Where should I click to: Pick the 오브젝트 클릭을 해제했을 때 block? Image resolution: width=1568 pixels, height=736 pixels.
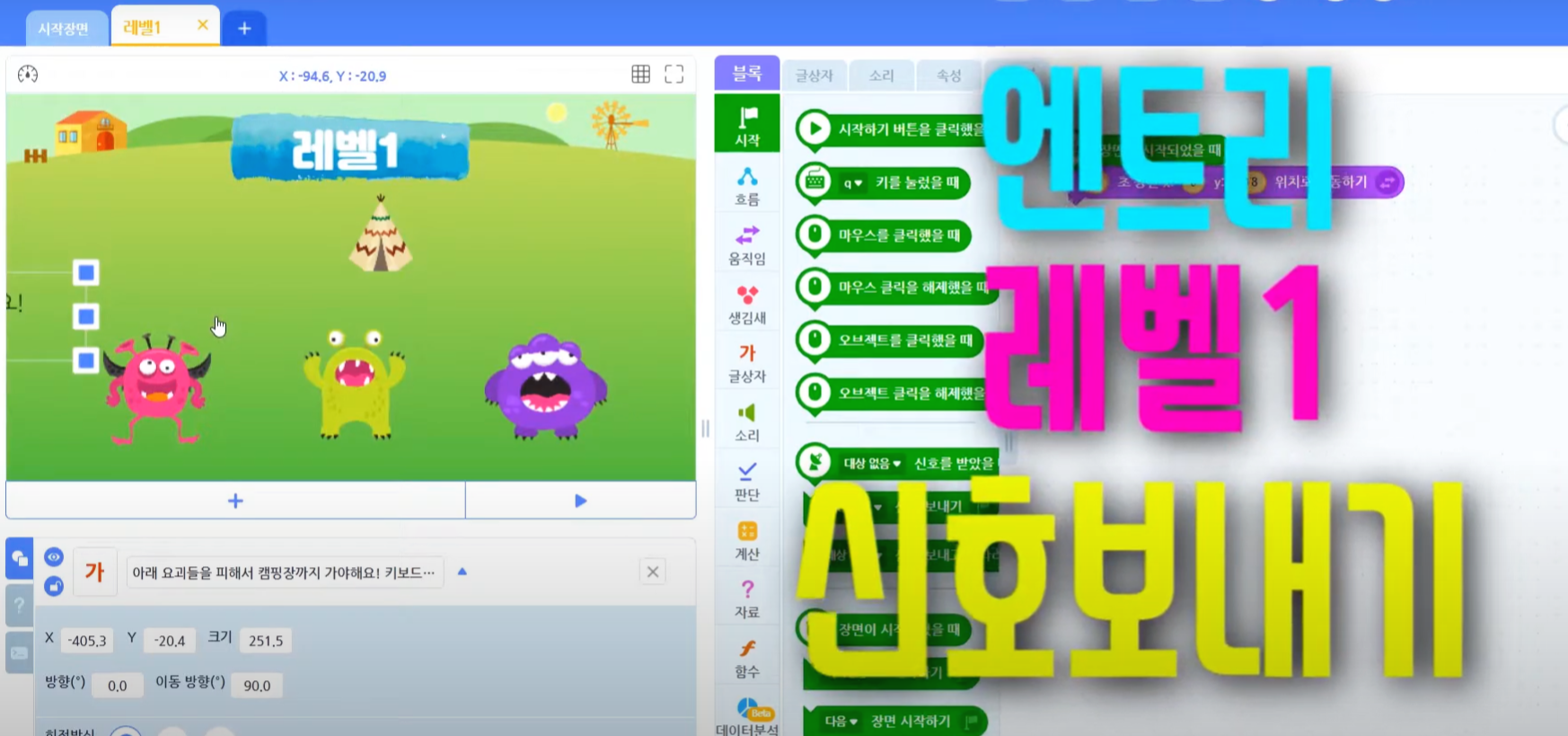coord(896,394)
